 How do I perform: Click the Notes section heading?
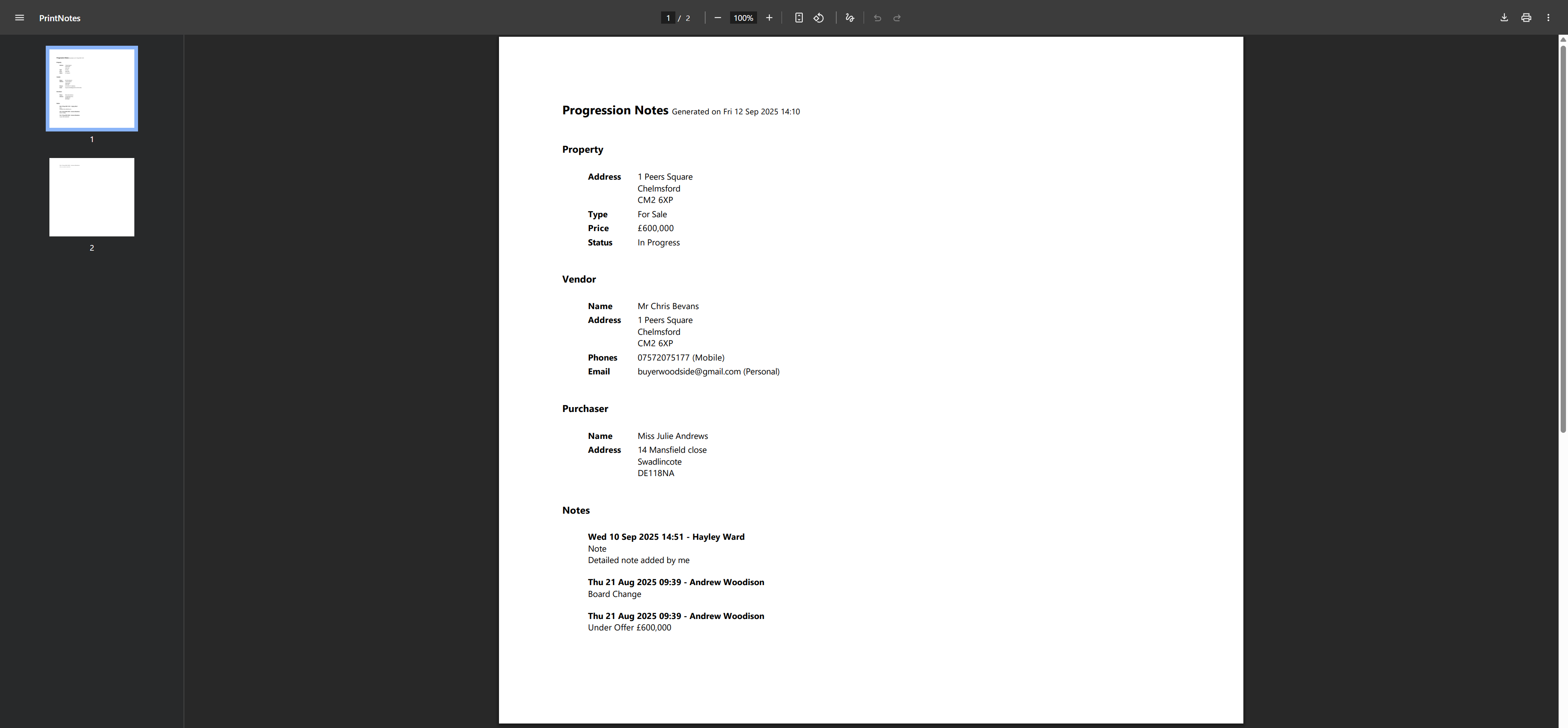576,510
